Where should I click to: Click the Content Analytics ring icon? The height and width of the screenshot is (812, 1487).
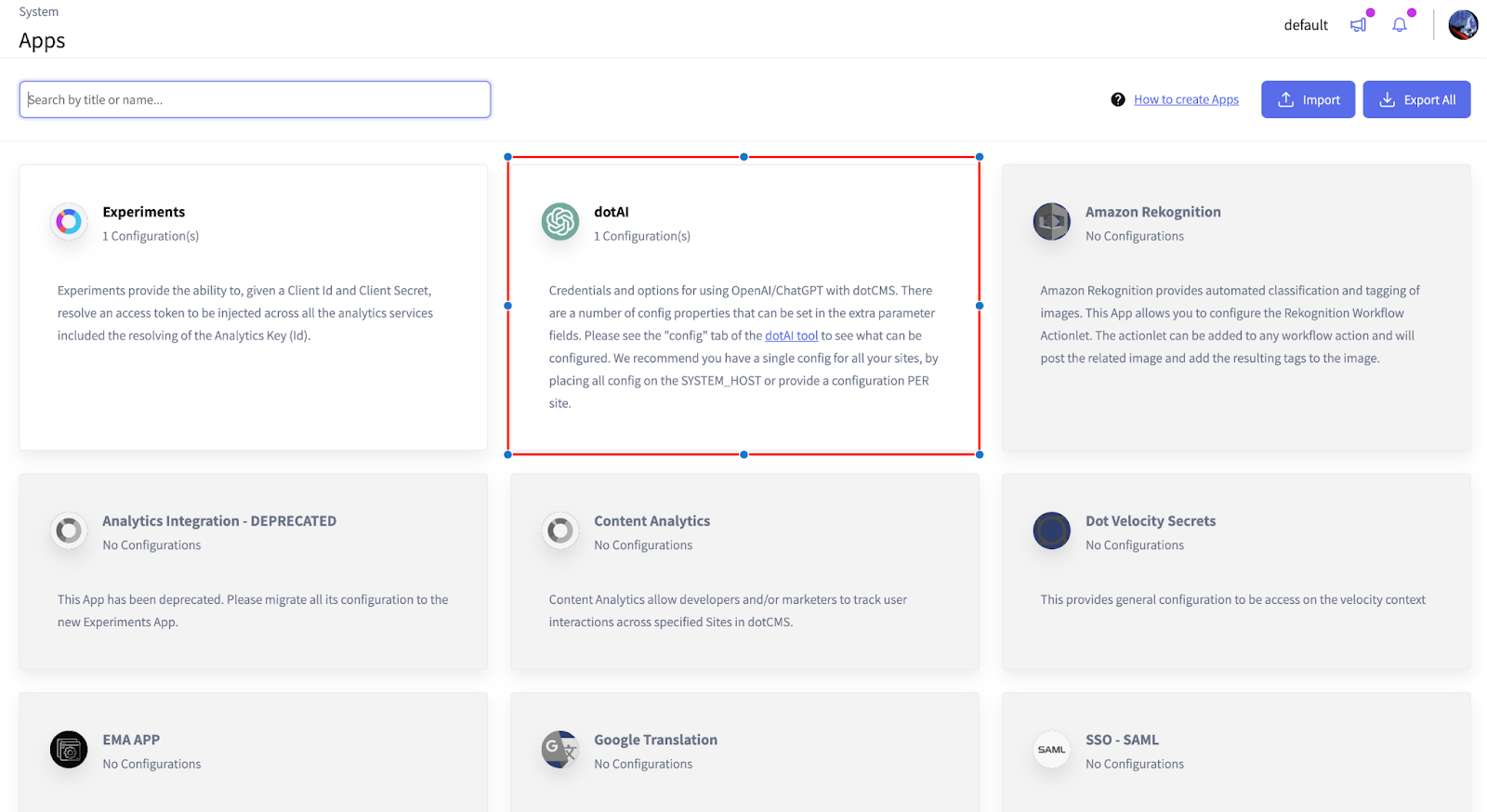pos(560,530)
